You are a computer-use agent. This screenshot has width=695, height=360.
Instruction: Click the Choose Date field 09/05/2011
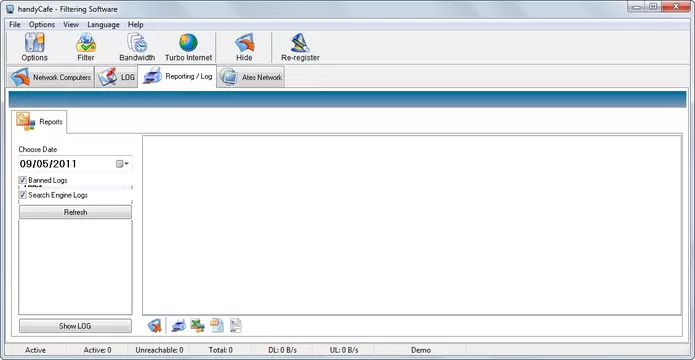75,164
